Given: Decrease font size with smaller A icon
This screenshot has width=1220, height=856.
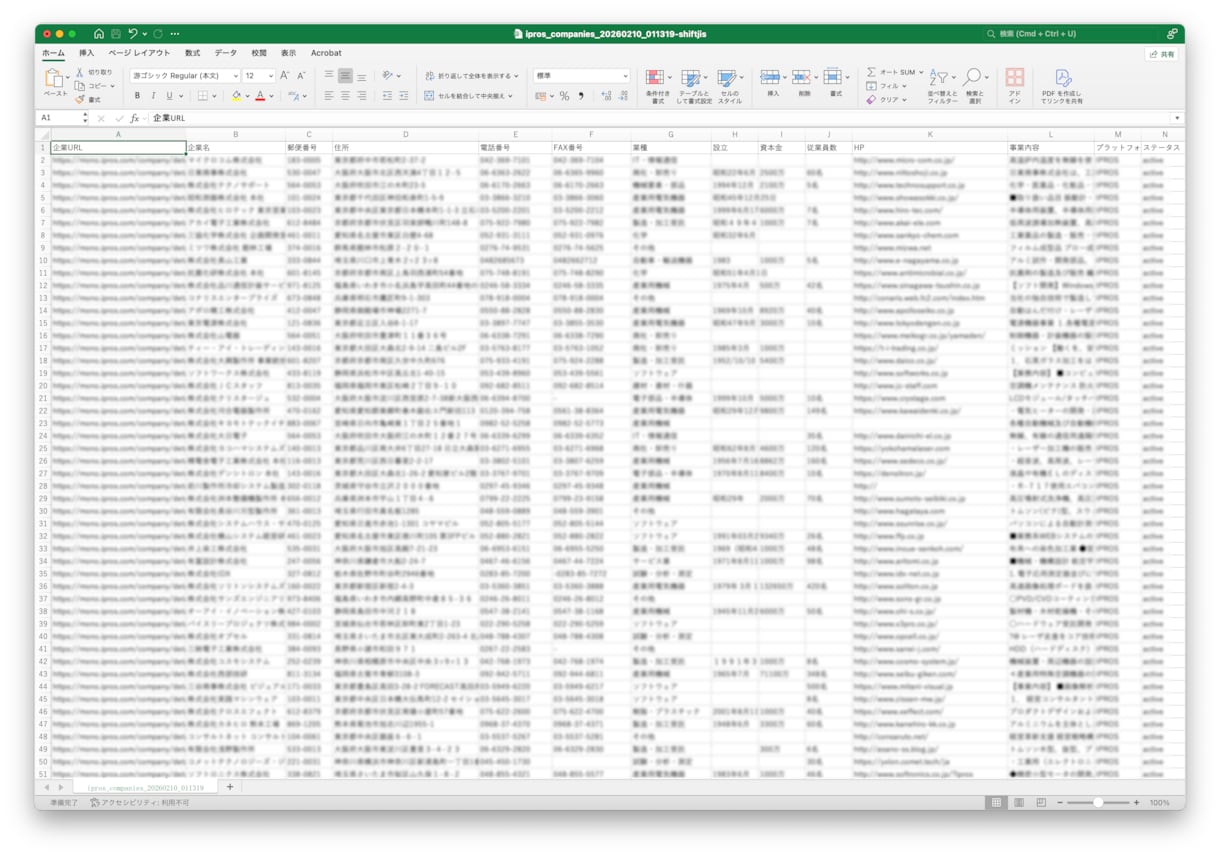Looking at the screenshot, I should coord(300,75).
